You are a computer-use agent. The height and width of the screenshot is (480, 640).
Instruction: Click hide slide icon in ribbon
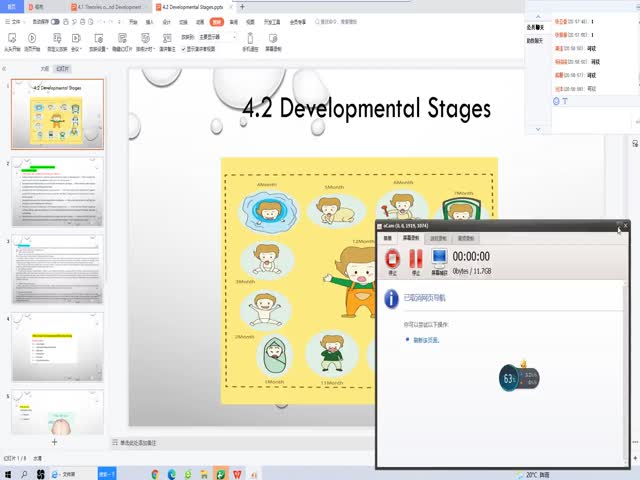point(122,38)
